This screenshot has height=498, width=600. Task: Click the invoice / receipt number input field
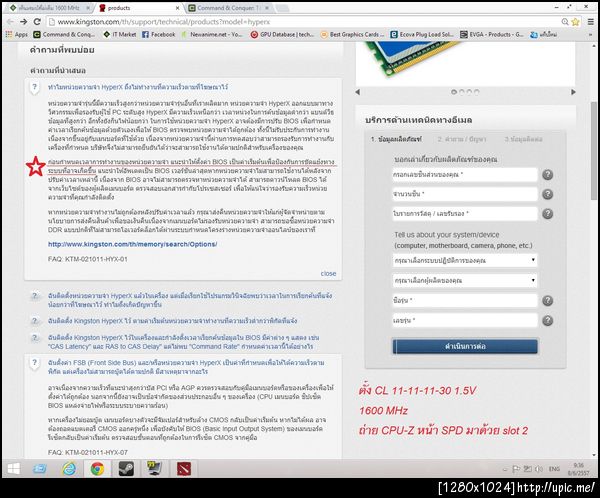pyautogui.click(x=465, y=214)
